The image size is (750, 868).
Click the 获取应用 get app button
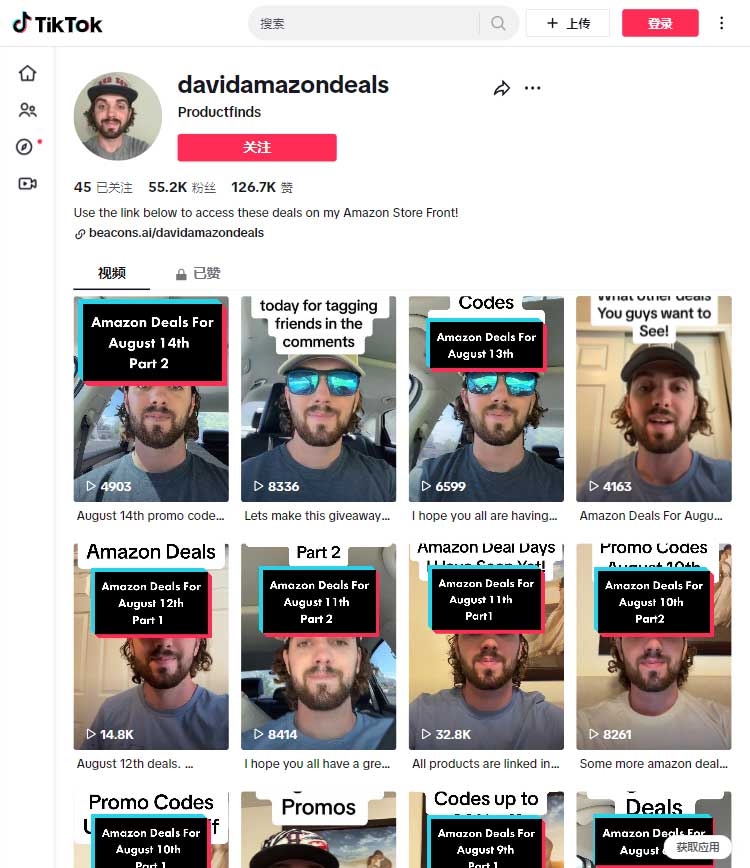tap(697, 847)
